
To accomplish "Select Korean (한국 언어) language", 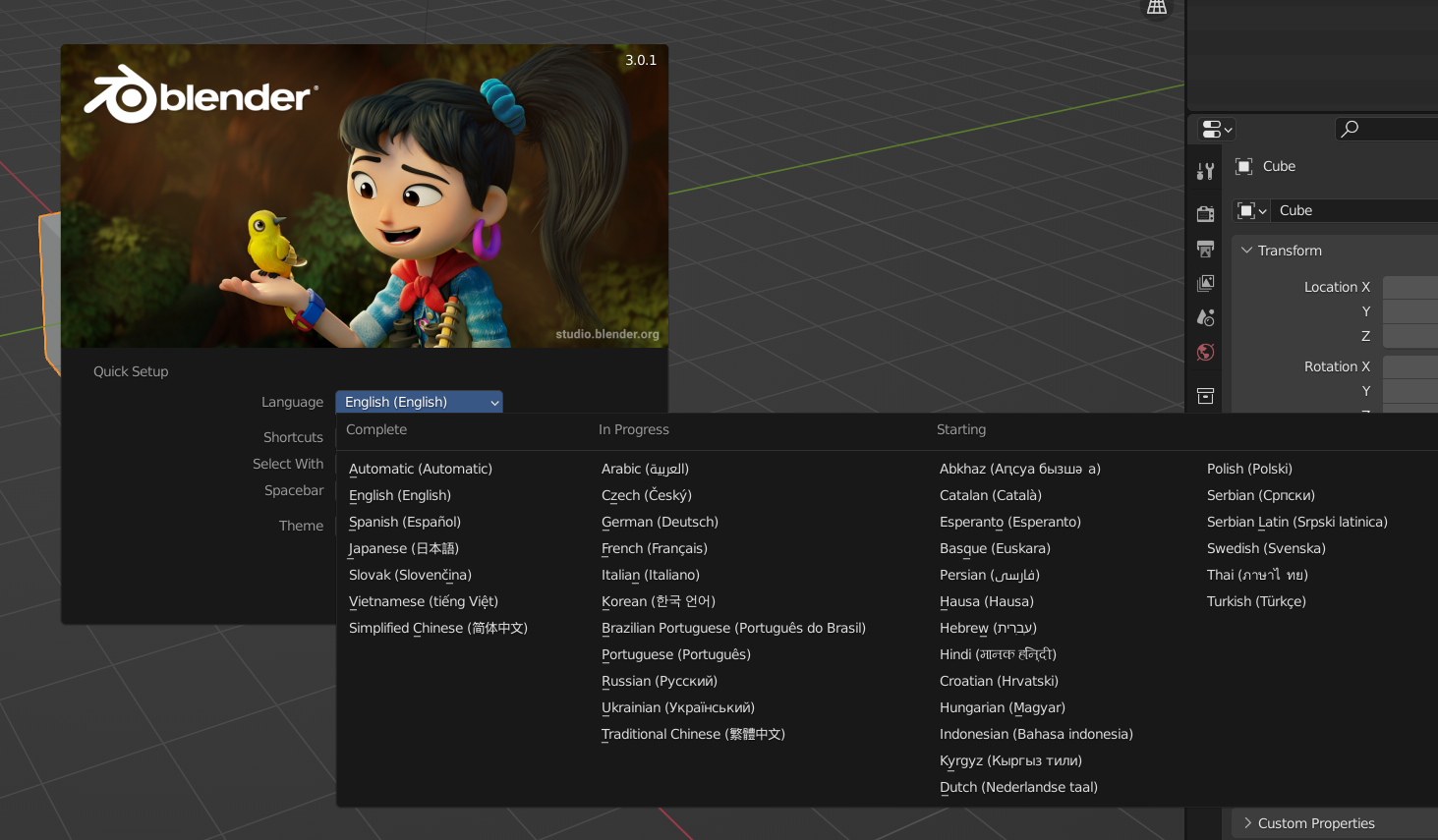I will pos(659,601).
